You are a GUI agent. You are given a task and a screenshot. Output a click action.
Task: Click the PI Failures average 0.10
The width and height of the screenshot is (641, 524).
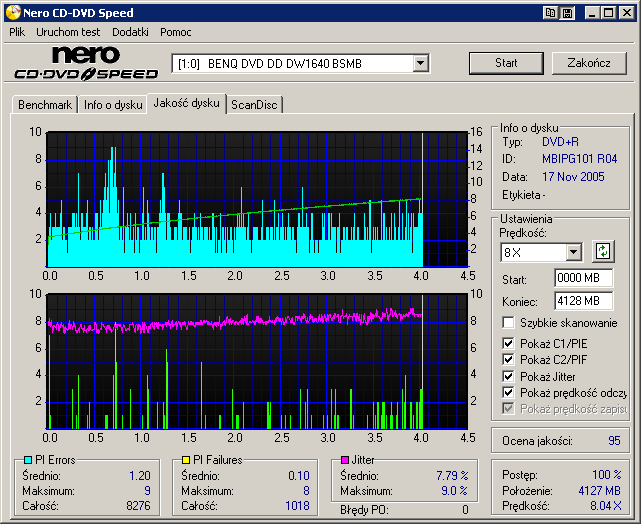(298, 476)
